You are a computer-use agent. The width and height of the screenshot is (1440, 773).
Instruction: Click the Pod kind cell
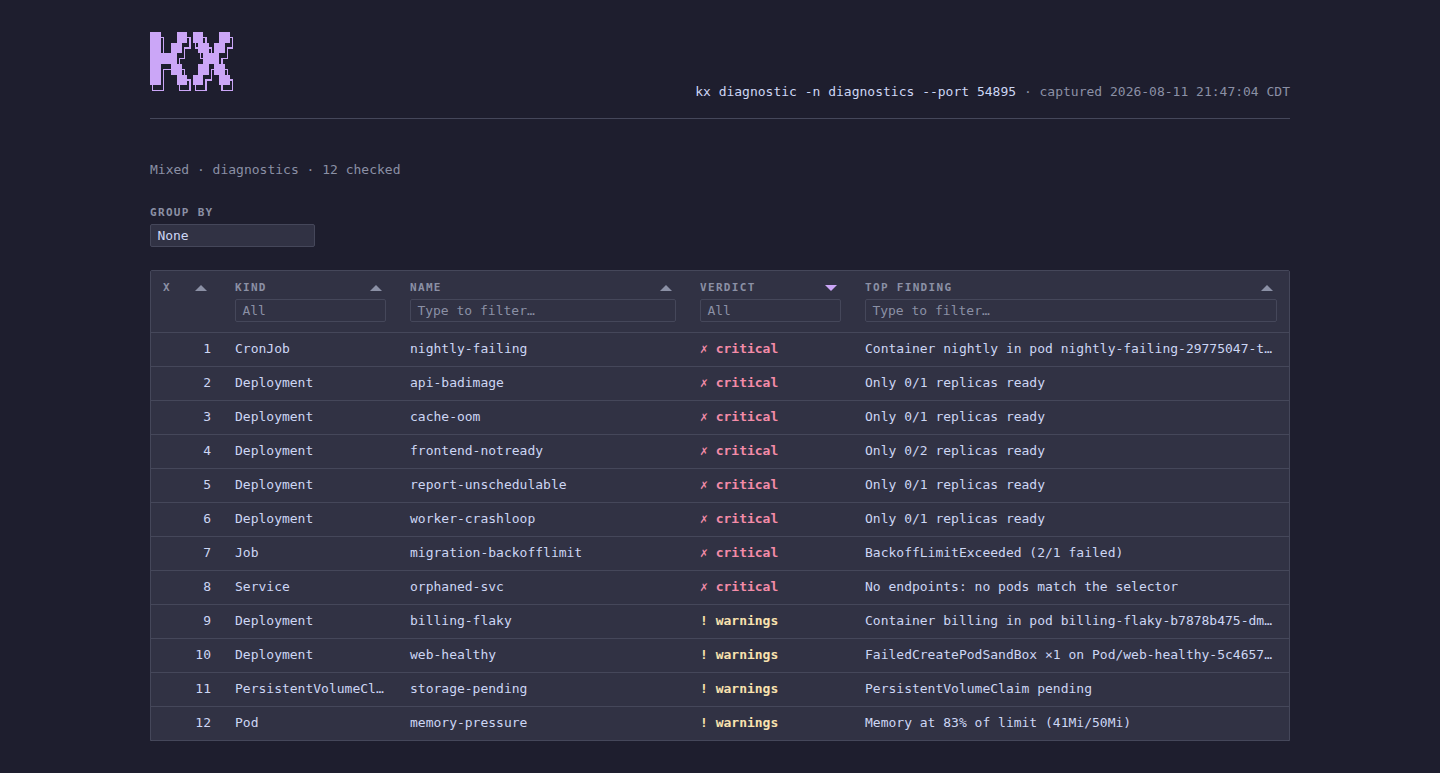click(x=247, y=723)
